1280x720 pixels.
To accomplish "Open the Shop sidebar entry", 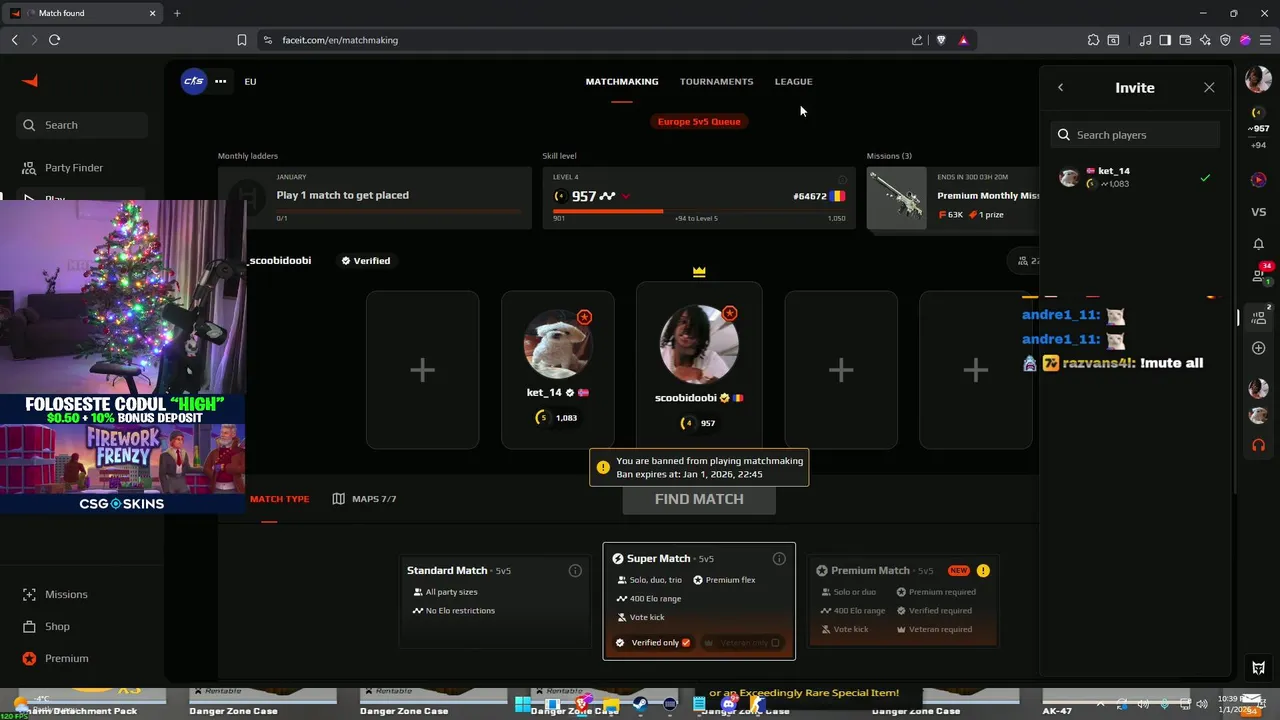I will coord(57,626).
